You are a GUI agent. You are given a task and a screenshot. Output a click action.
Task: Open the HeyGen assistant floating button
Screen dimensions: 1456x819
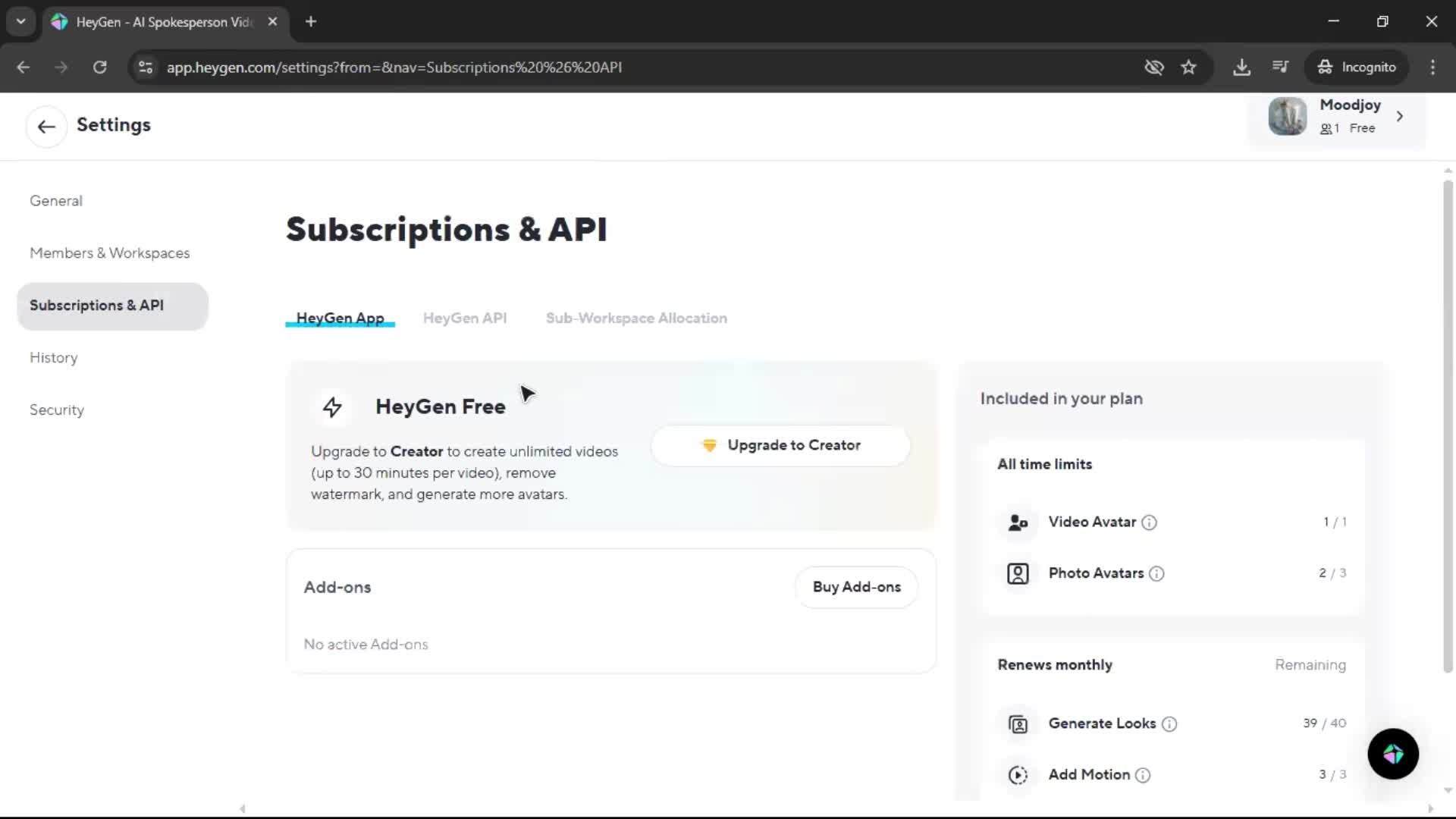coord(1392,754)
